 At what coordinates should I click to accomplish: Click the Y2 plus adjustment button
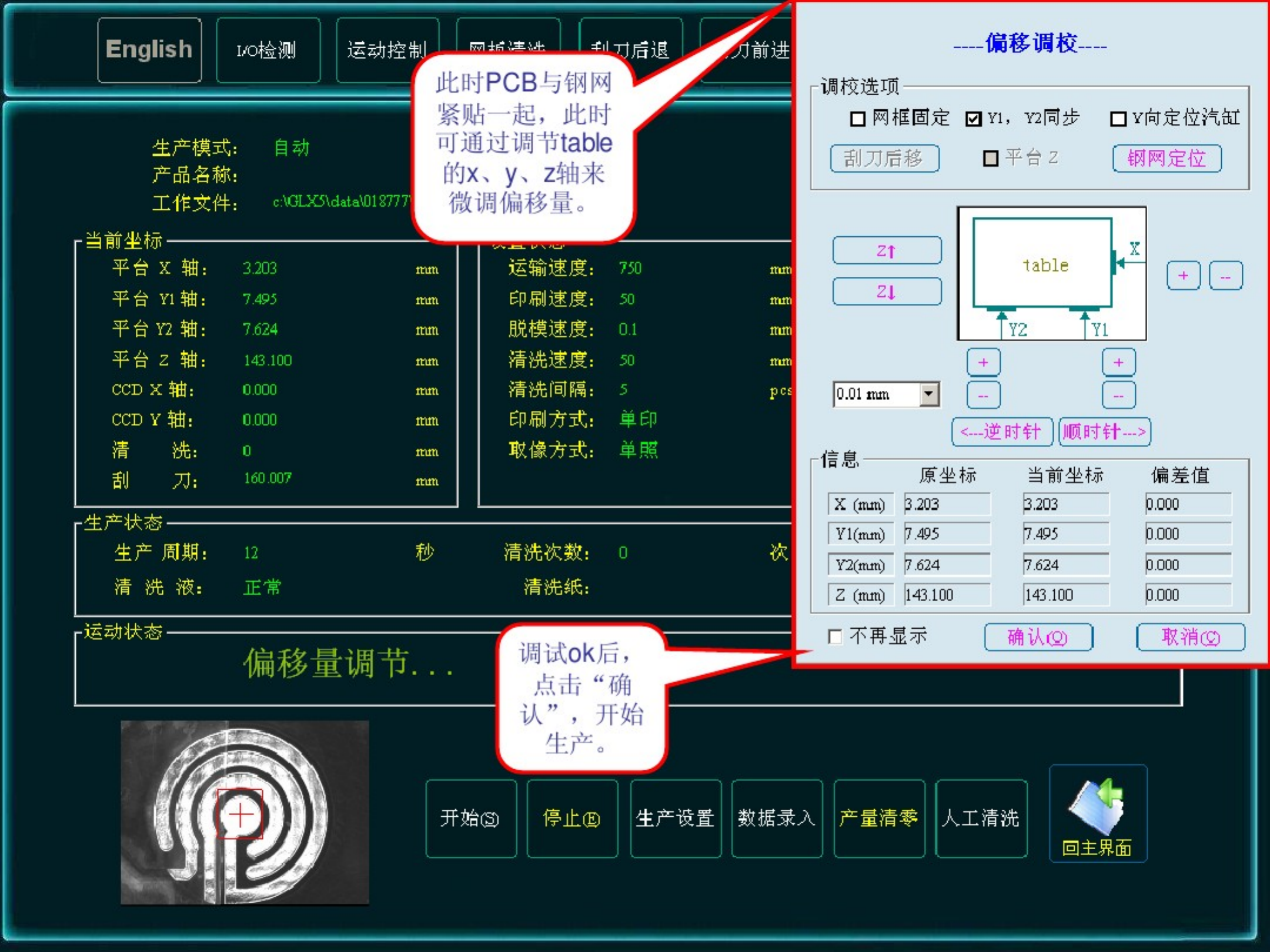[x=983, y=363]
